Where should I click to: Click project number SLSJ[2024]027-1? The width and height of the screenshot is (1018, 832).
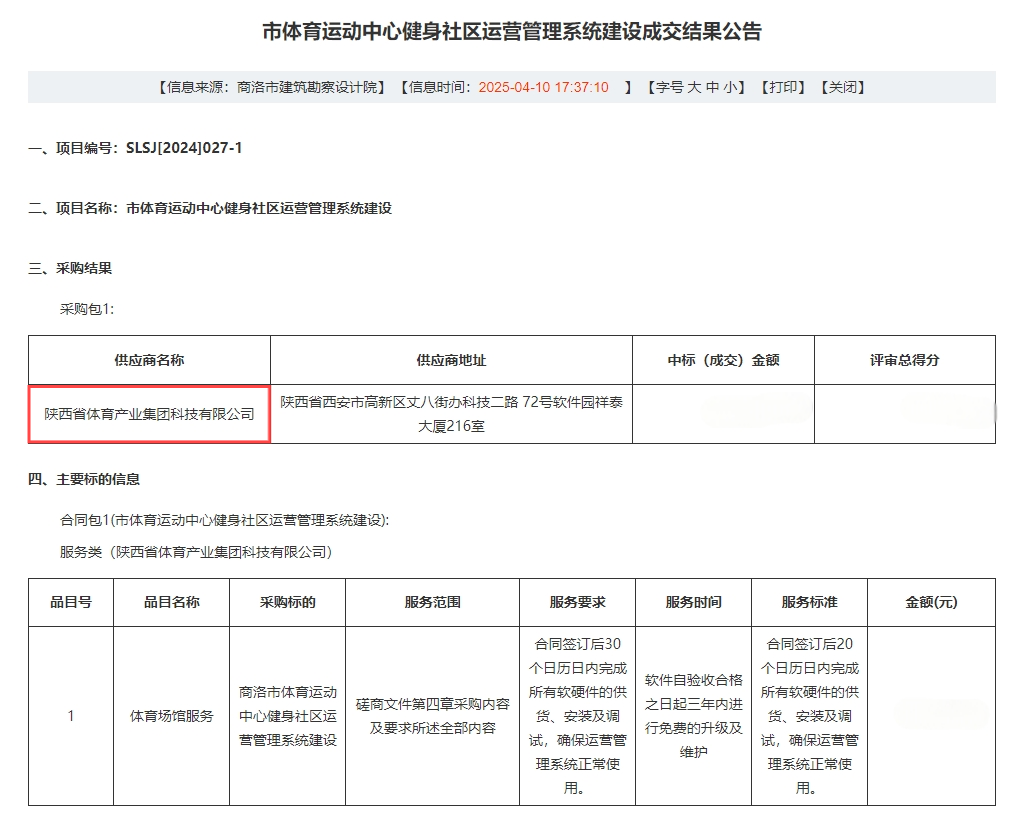tap(184, 148)
